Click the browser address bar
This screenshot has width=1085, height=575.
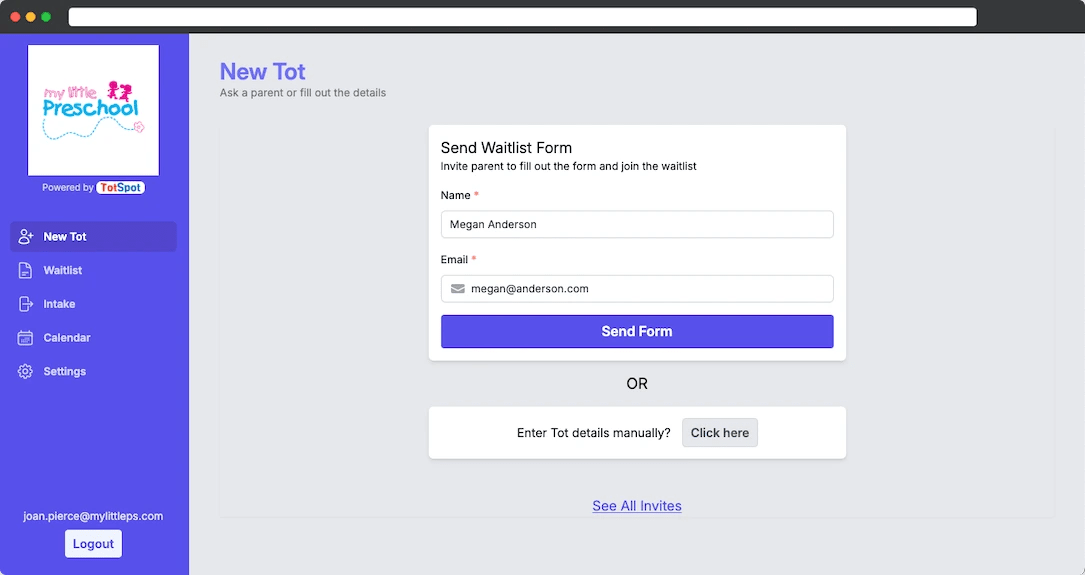click(x=522, y=17)
